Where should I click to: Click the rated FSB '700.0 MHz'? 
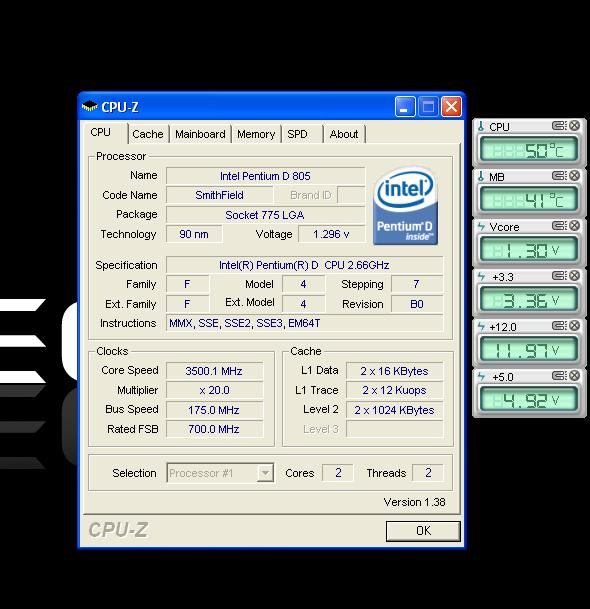(214, 429)
